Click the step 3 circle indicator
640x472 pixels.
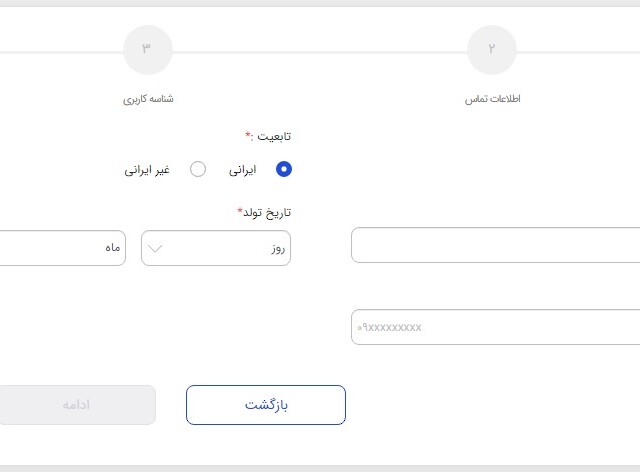(147, 50)
